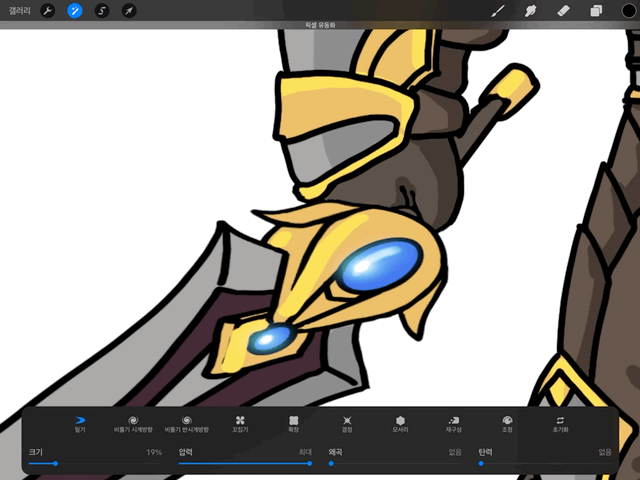Tap the 19% size value
Screen dimensions: 640x480
point(154,452)
